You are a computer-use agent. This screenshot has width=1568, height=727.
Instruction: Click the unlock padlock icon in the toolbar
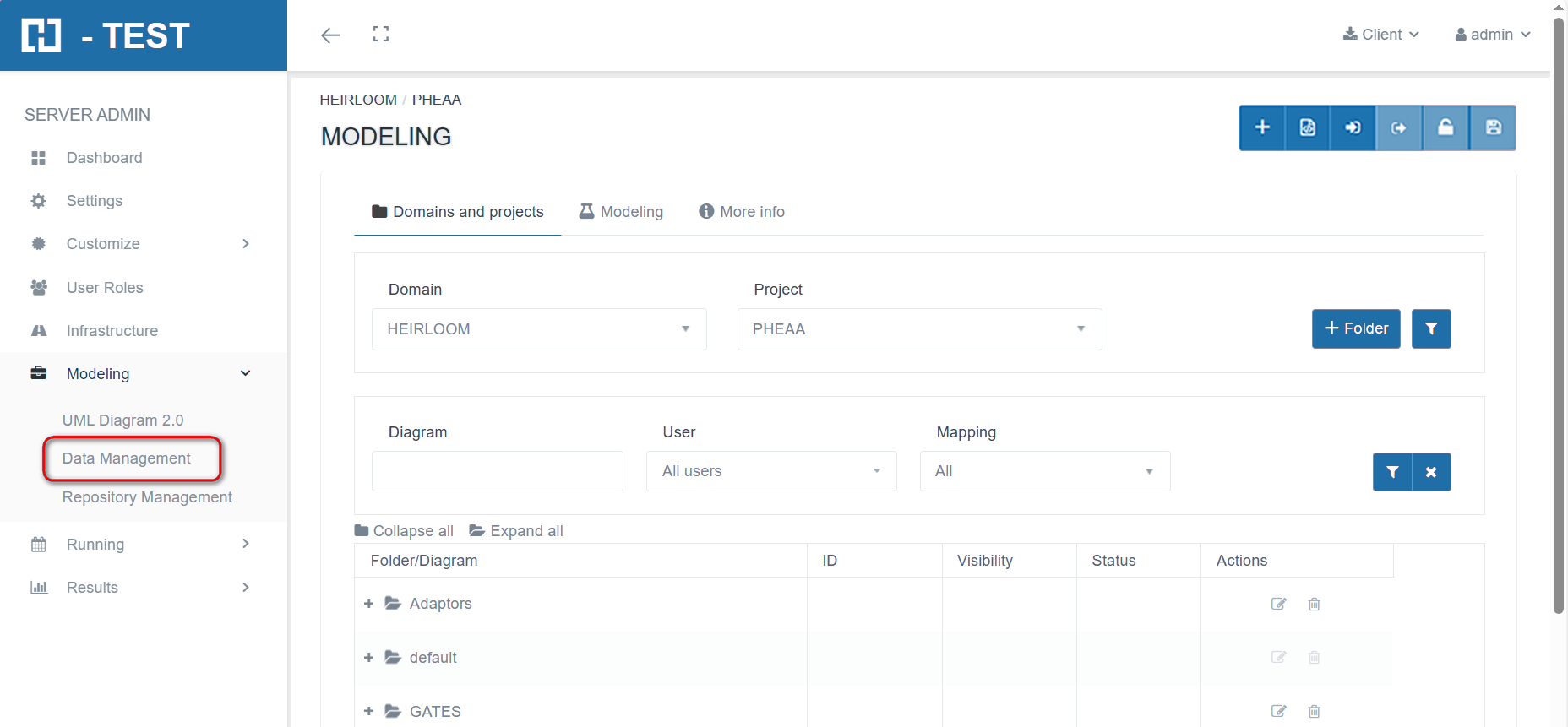[x=1445, y=127]
